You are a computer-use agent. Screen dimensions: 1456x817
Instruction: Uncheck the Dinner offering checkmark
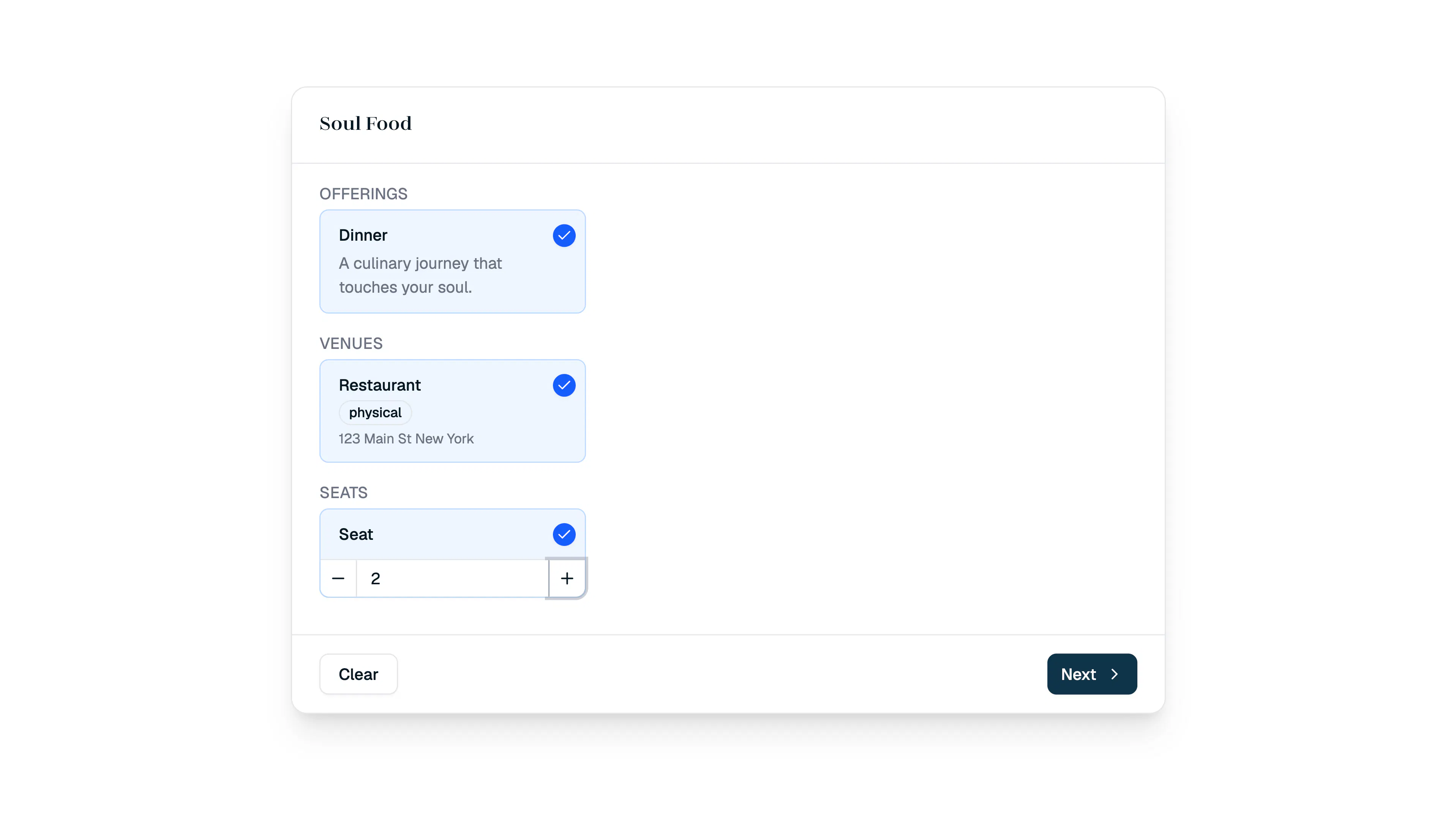pos(564,236)
